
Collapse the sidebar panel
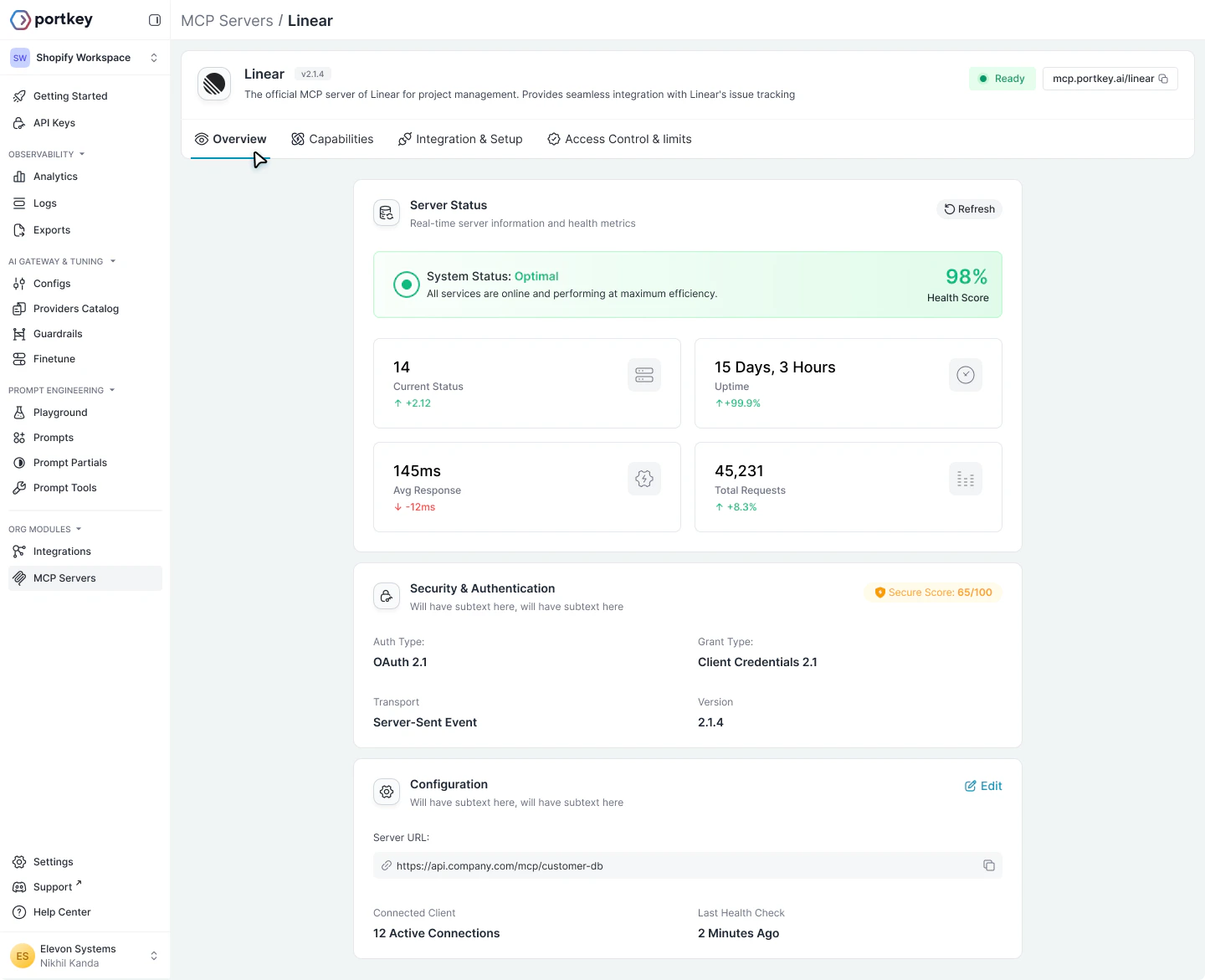pyautogui.click(x=155, y=19)
